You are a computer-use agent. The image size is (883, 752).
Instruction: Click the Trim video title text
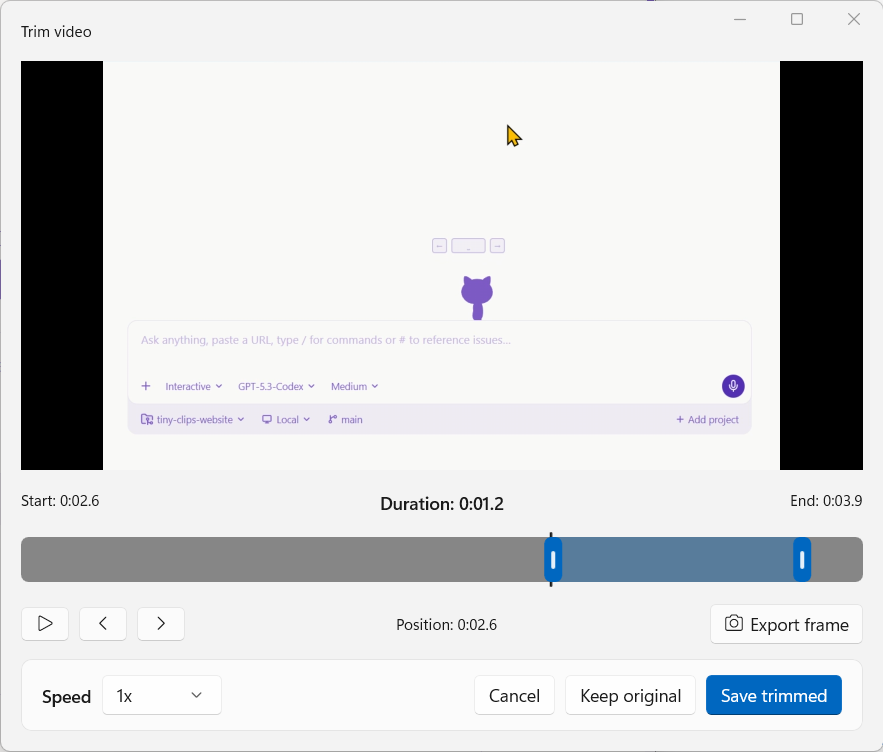click(x=56, y=32)
